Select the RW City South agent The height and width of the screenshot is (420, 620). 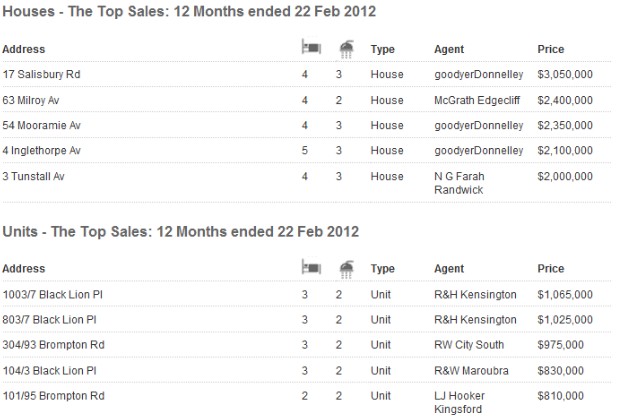[x=469, y=345]
